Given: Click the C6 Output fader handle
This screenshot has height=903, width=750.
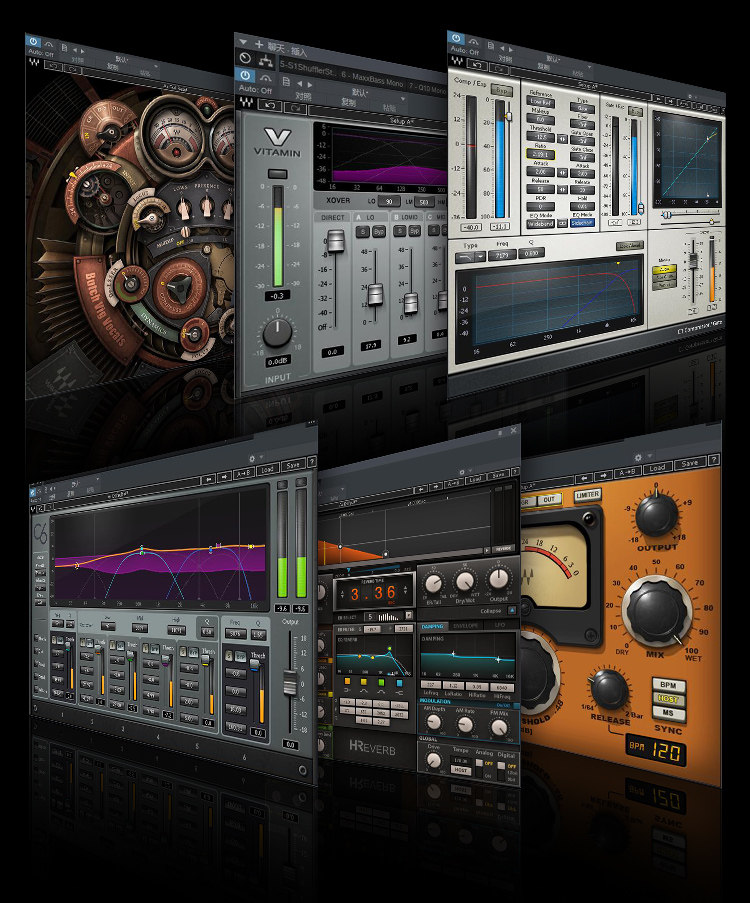Looking at the screenshot, I should click(290, 683).
